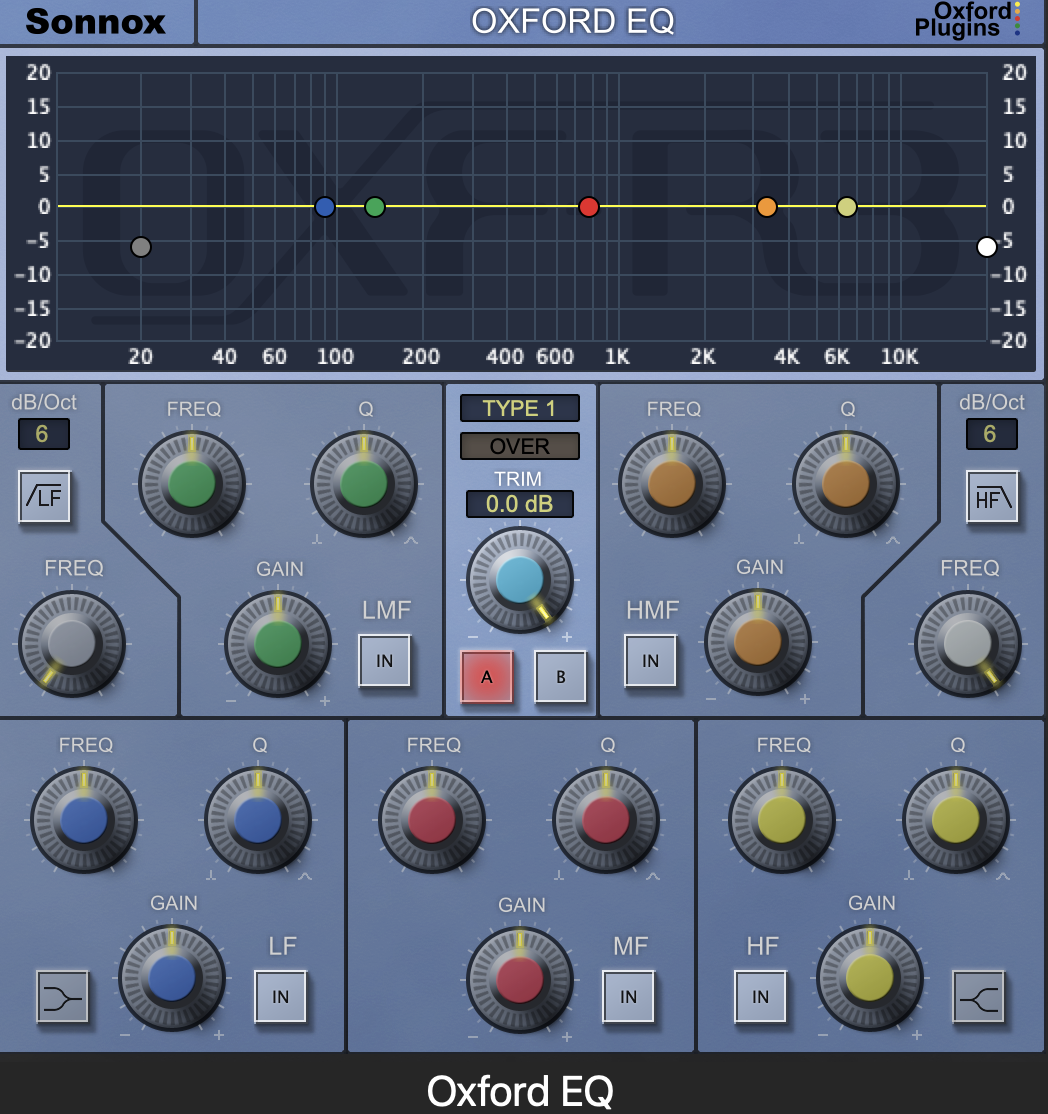Viewport: 1048px width, 1114px height.
Task: Switch the HF band shelf shape icon
Action: 978,997
